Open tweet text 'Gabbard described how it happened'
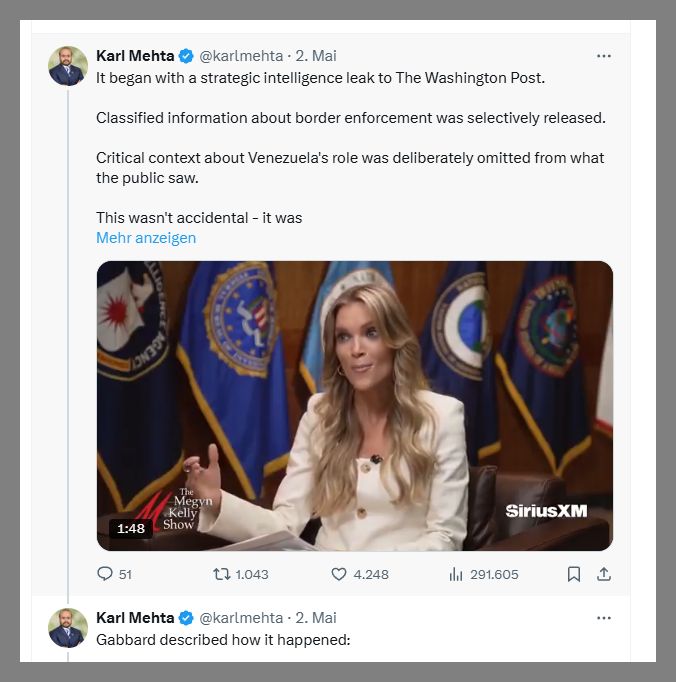 [x=223, y=639]
